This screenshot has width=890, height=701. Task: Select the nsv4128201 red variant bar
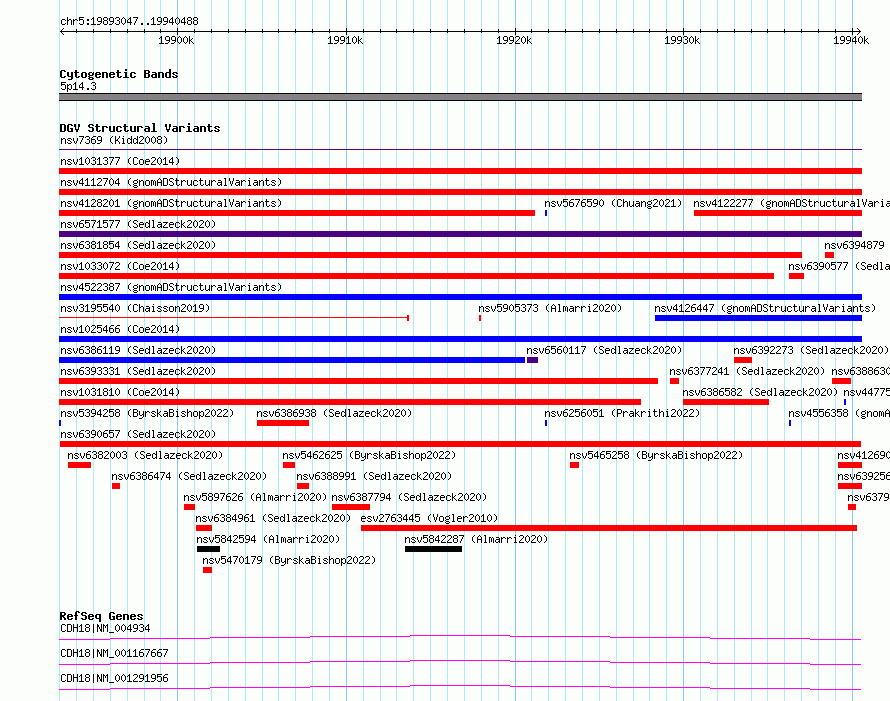coord(297,213)
